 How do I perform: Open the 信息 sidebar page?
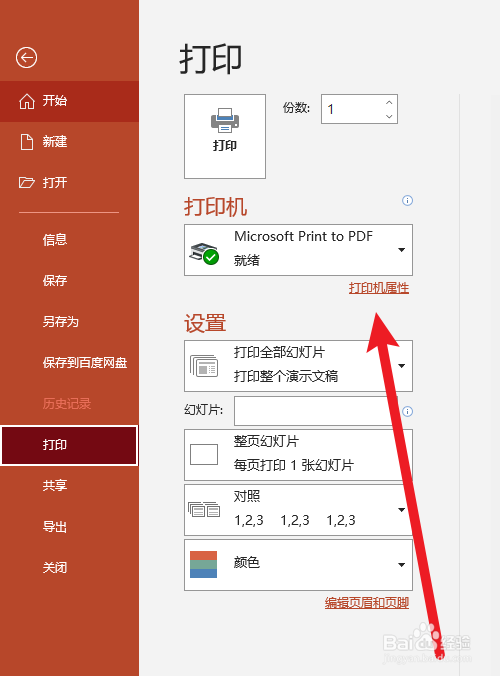(69, 239)
